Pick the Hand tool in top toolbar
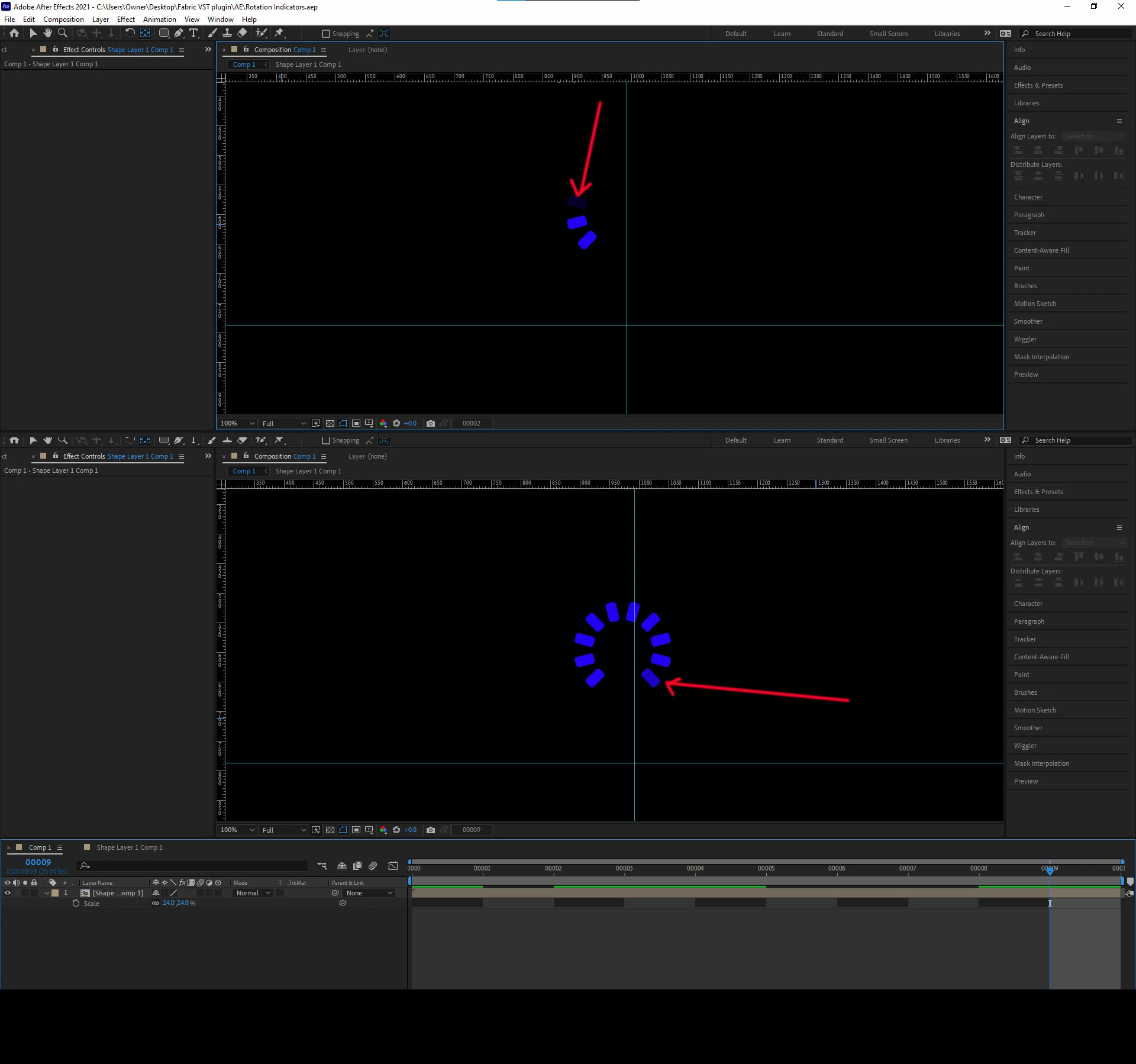Screen dimensions: 1136x1064 [x=47, y=33]
